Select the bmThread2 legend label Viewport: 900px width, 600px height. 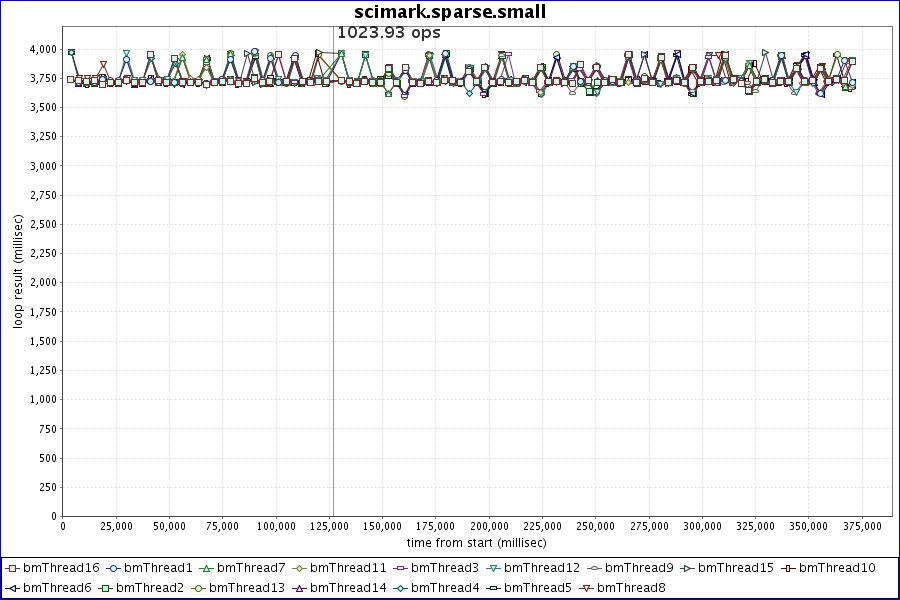coord(153,588)
